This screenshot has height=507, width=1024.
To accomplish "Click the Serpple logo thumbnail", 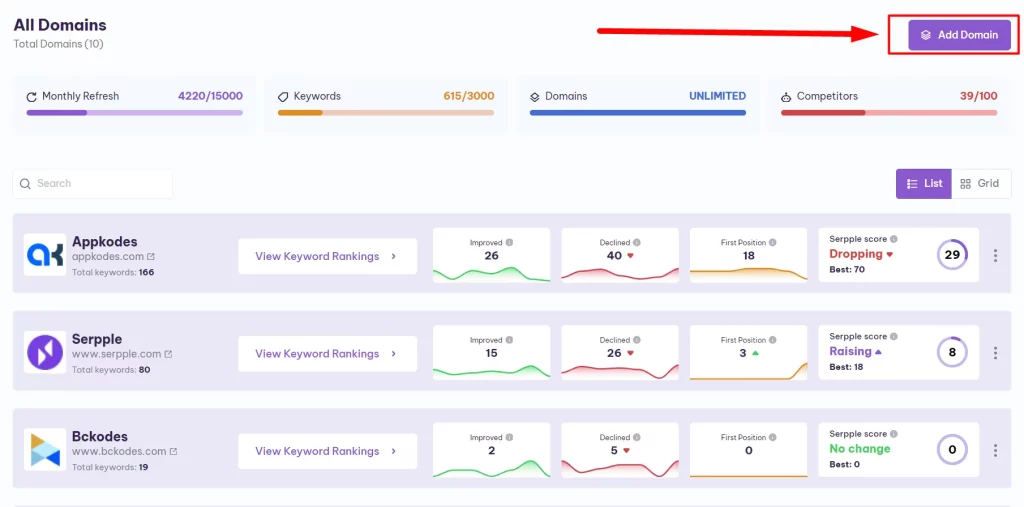I will [x=45, y=352].
